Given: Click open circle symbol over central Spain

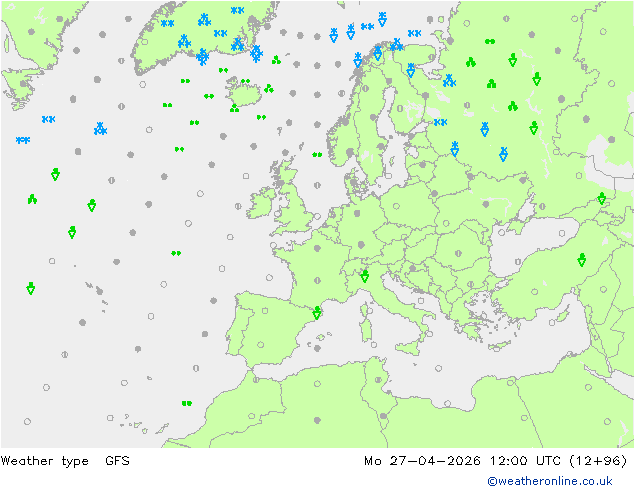Looking at the screenshot, I should (261, 345).
